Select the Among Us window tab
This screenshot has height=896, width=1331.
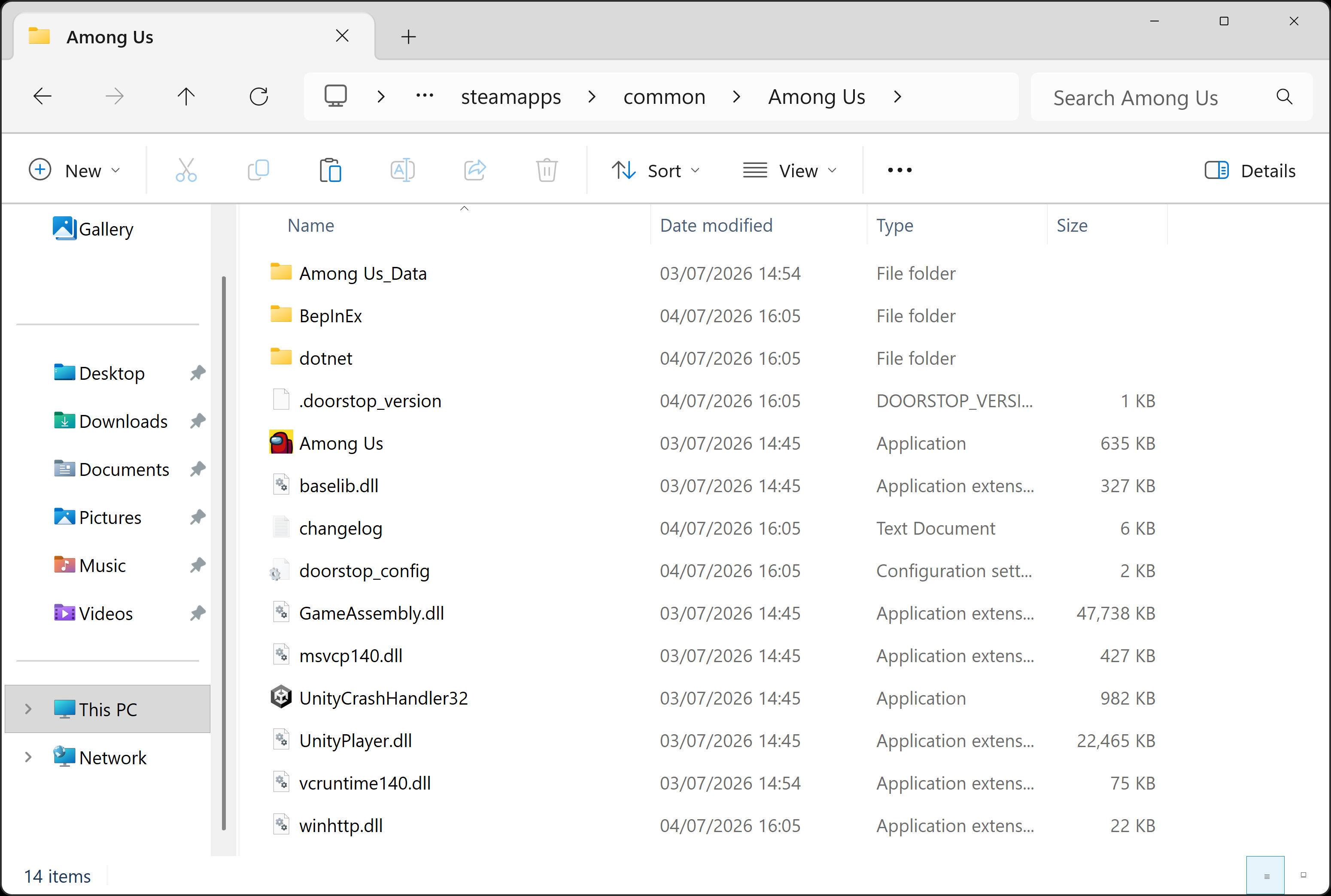click(x=194, y=36)
